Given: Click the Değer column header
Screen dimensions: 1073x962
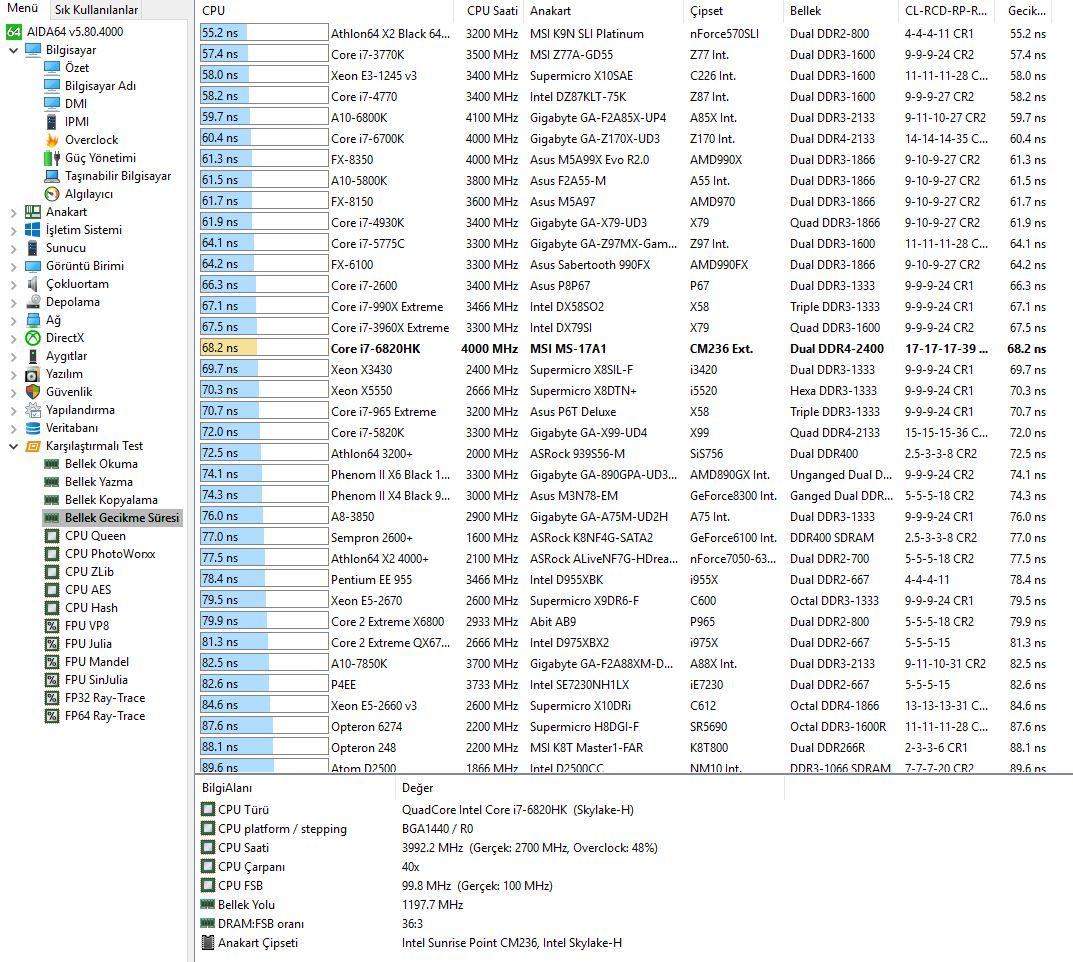Looking at the screenshot, I should [x=590, y=788].
